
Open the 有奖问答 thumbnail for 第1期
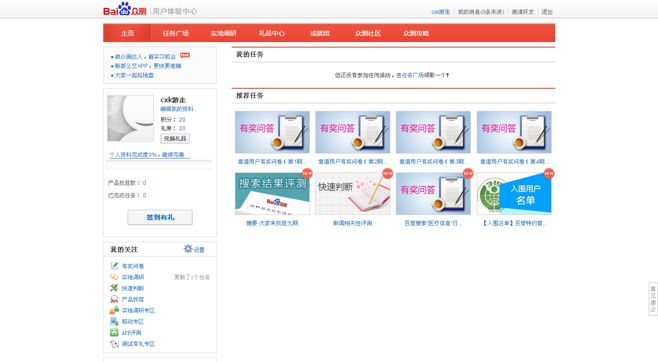click(272, 132)
